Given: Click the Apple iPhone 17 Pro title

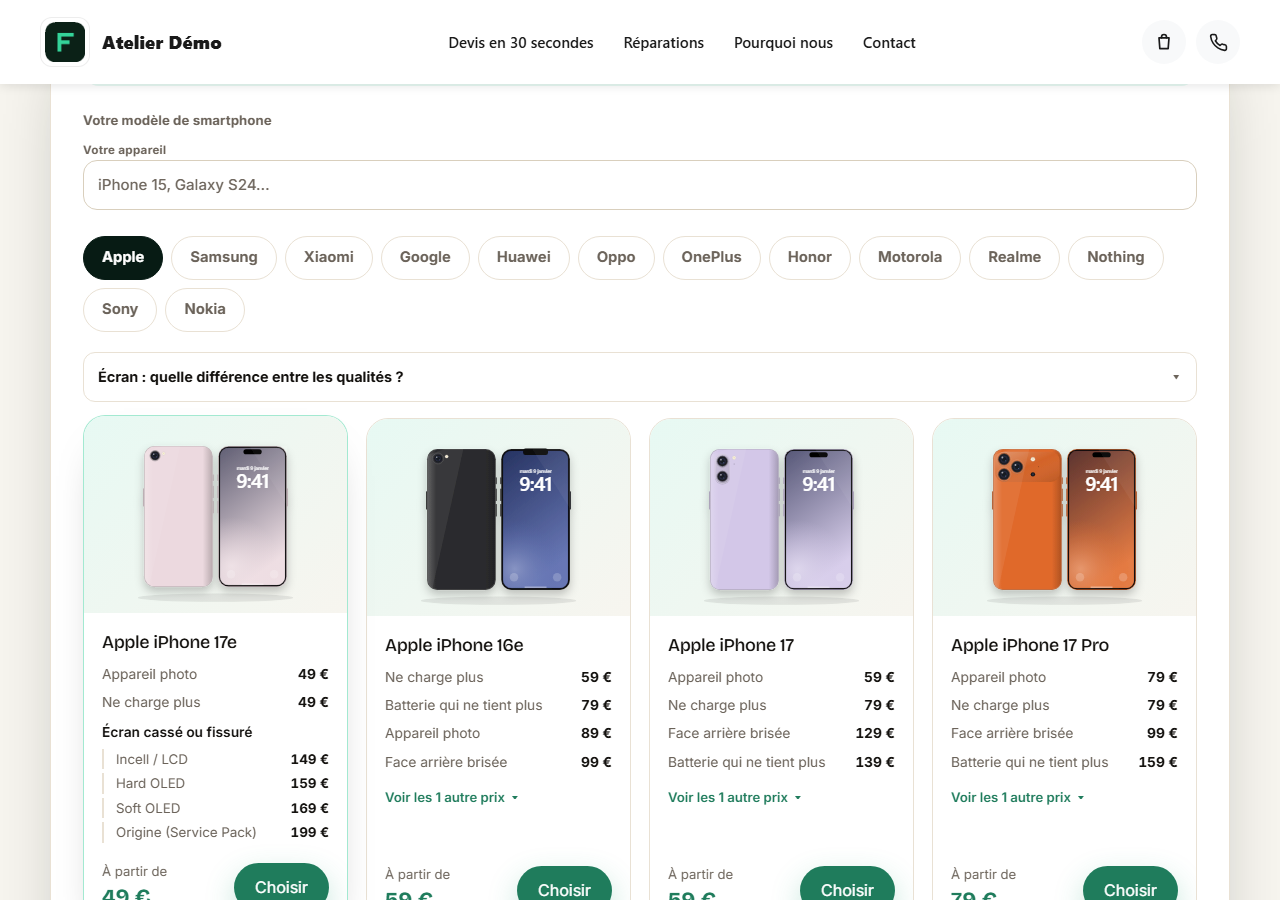Looking at the screenshot, I should (1030, 645).
